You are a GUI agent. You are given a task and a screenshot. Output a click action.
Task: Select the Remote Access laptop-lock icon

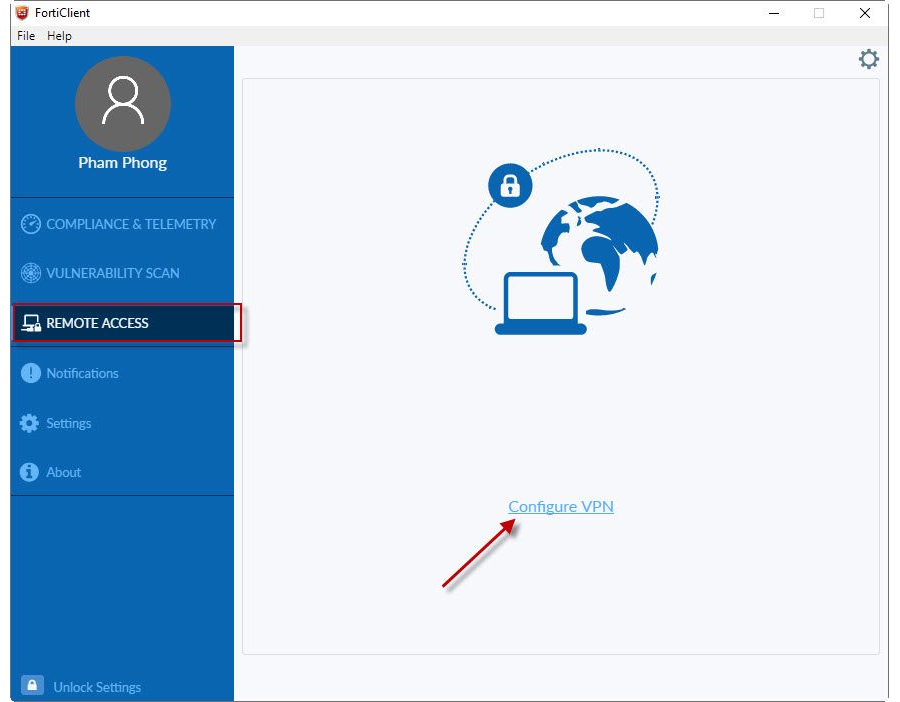click(31, 324)
